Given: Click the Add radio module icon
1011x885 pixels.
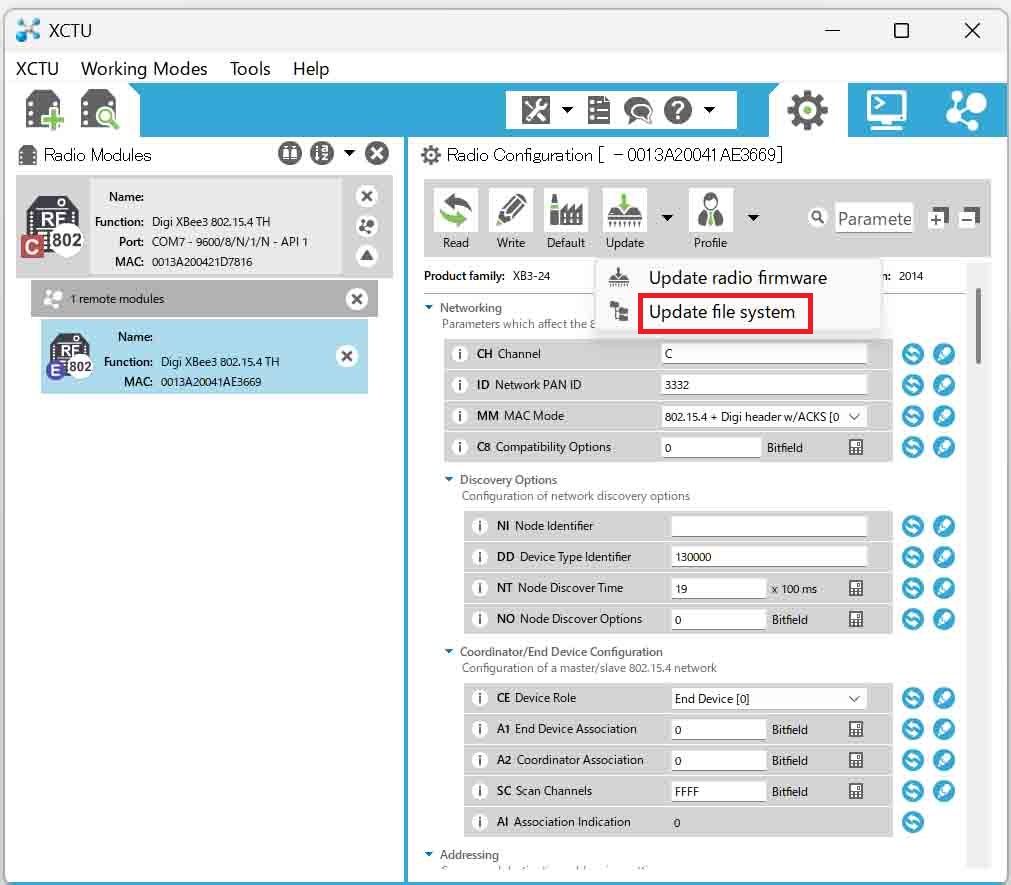Looking at the screenshot, I should pyautogui.click(x=44, y=110).
